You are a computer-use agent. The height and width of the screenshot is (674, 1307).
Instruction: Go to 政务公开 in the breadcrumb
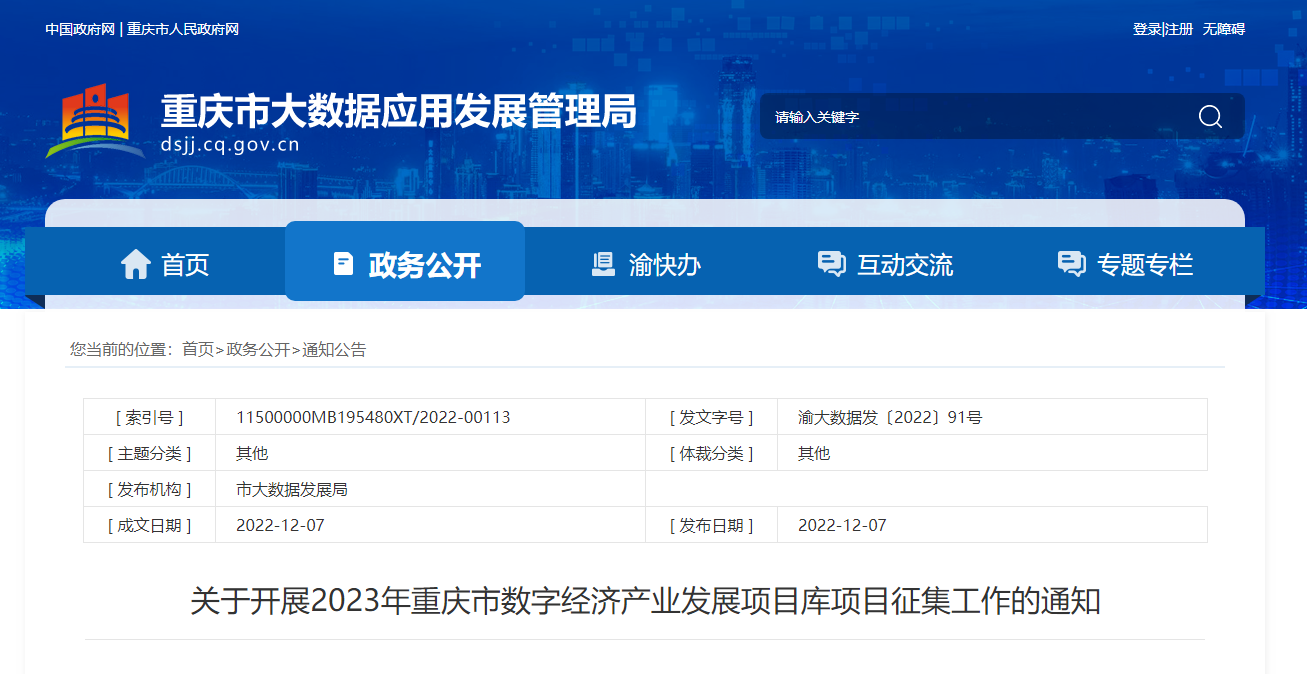click(258, 349)
